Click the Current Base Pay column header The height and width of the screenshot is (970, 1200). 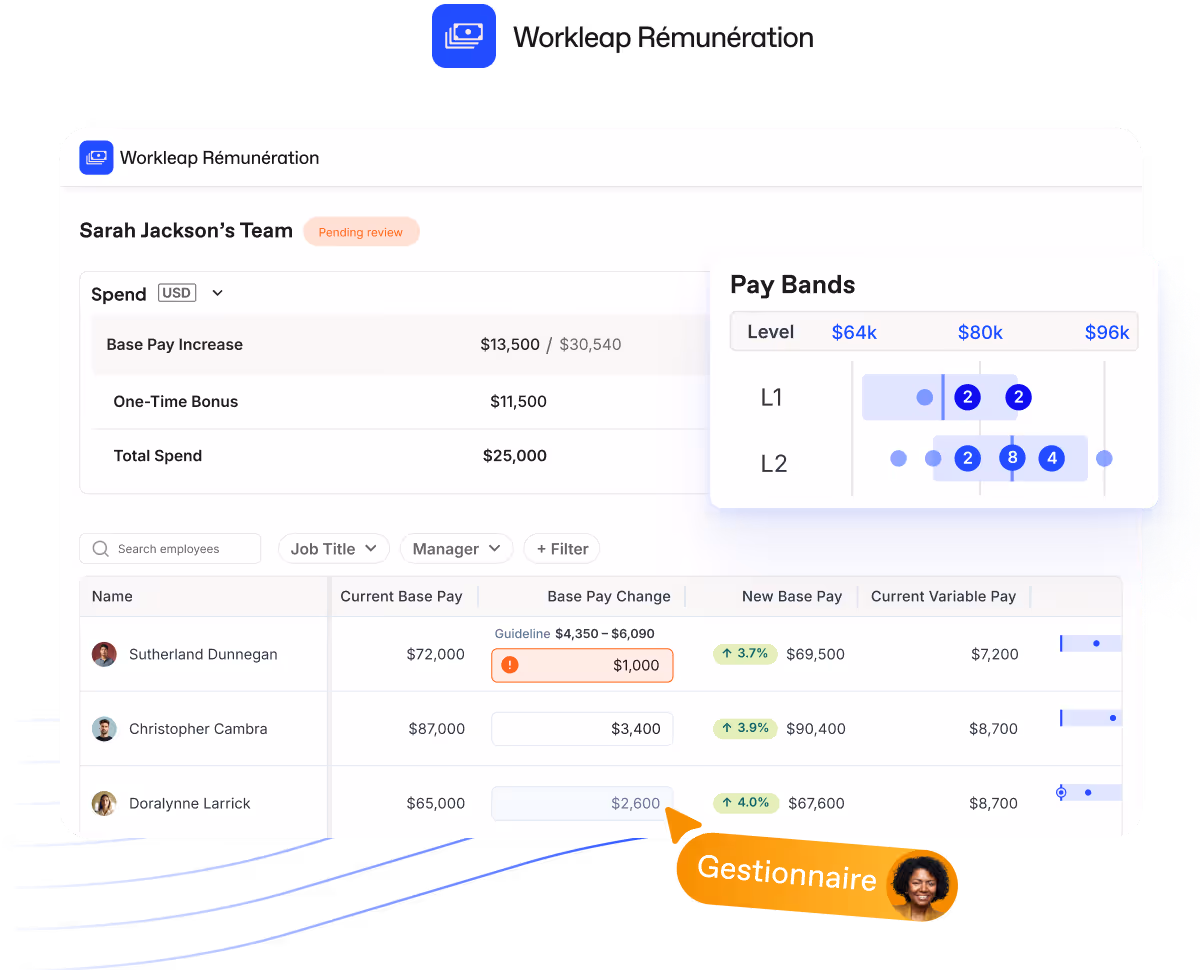[401, 596]
